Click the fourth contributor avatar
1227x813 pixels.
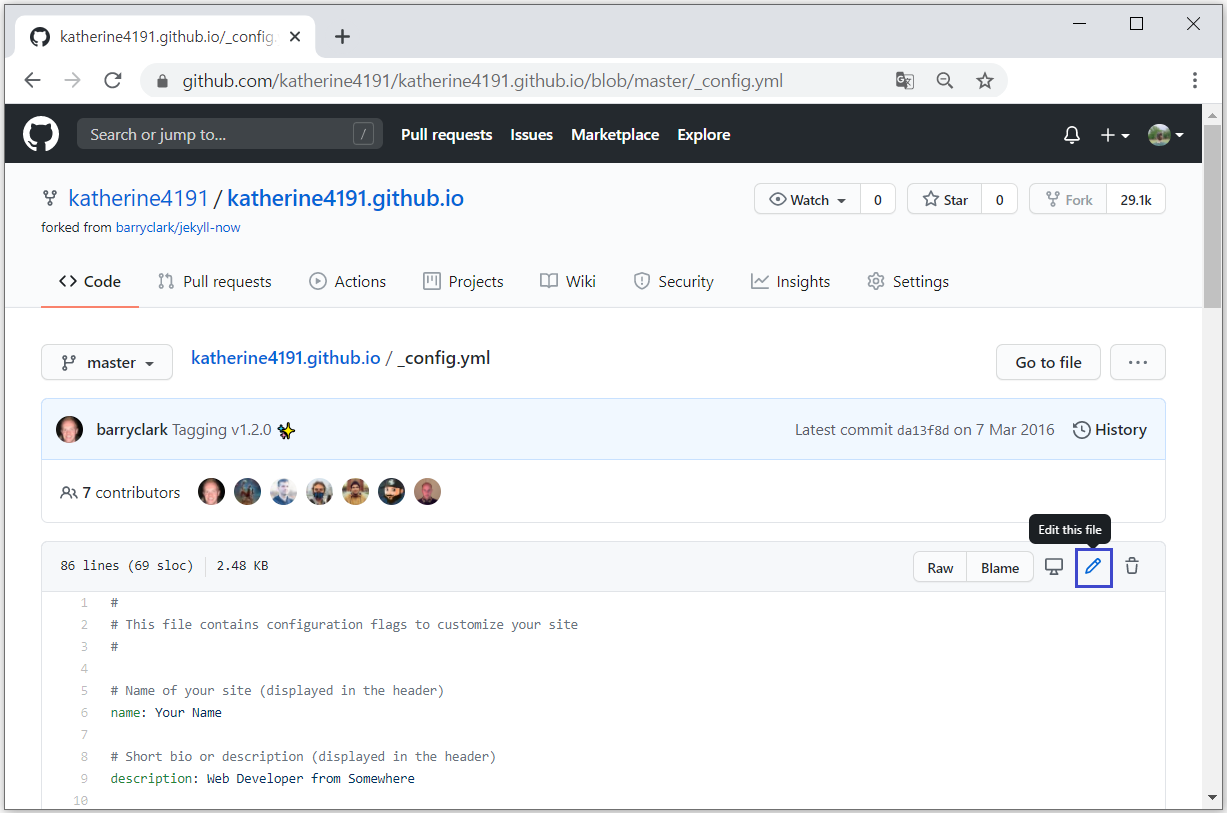(x=319, y=492)
